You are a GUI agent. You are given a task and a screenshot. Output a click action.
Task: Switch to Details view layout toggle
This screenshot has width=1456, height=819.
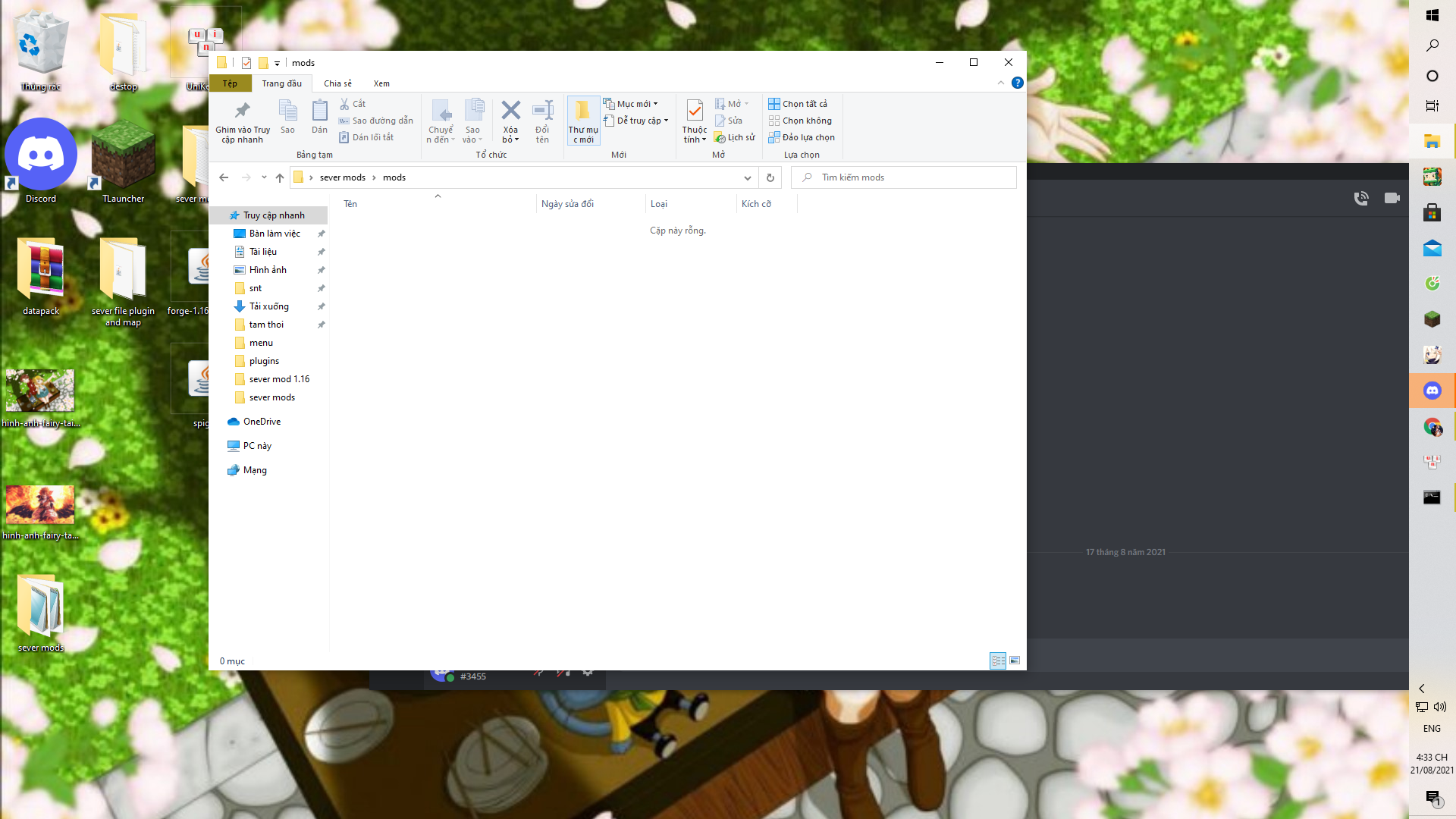pos(998,661)
